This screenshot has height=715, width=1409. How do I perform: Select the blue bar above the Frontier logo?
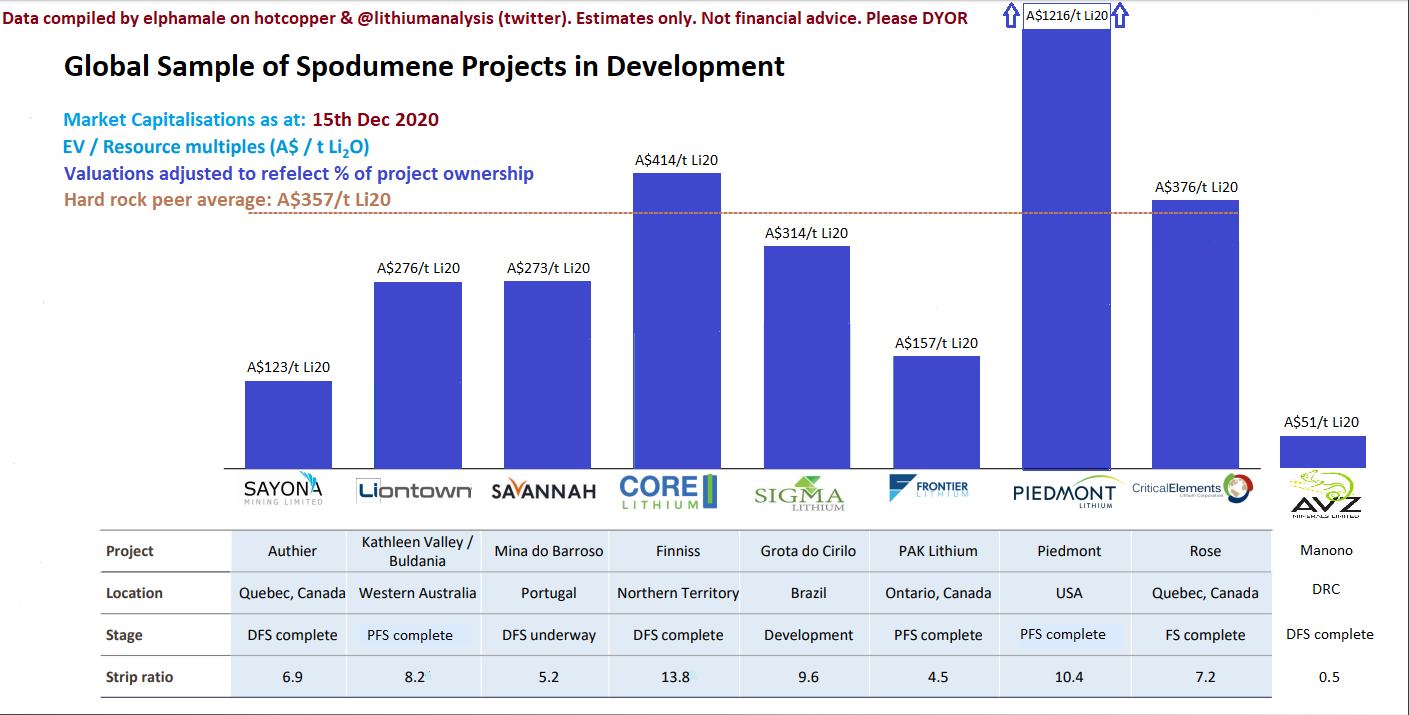(936, 412)
